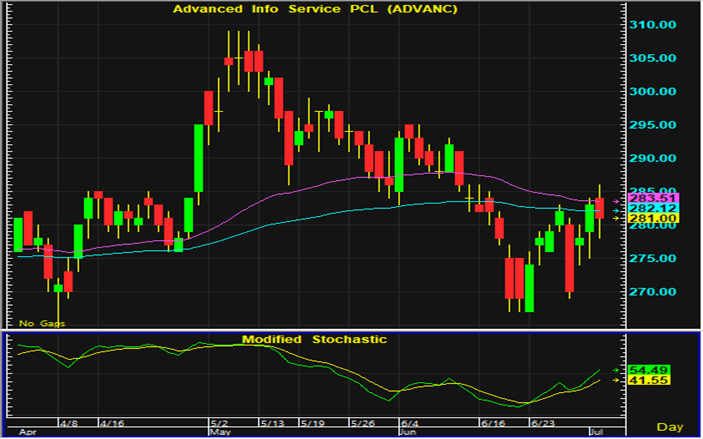Select the 5/2 date marker

pos(219,422)
